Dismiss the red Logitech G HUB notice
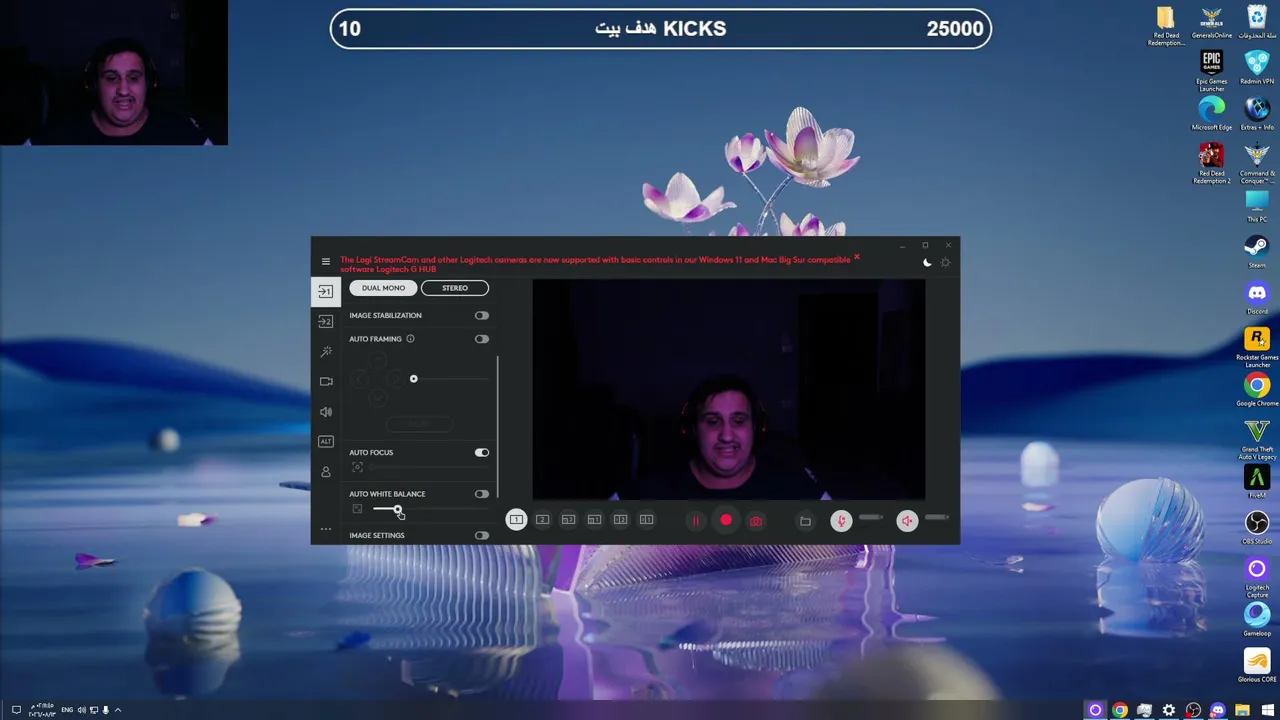The image size is (1280, 720). (857, 258)
